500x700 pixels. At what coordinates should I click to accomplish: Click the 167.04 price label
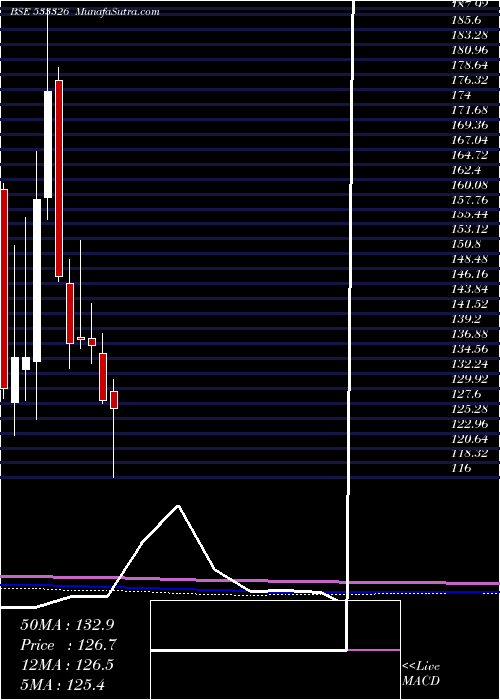click(470, 140)
